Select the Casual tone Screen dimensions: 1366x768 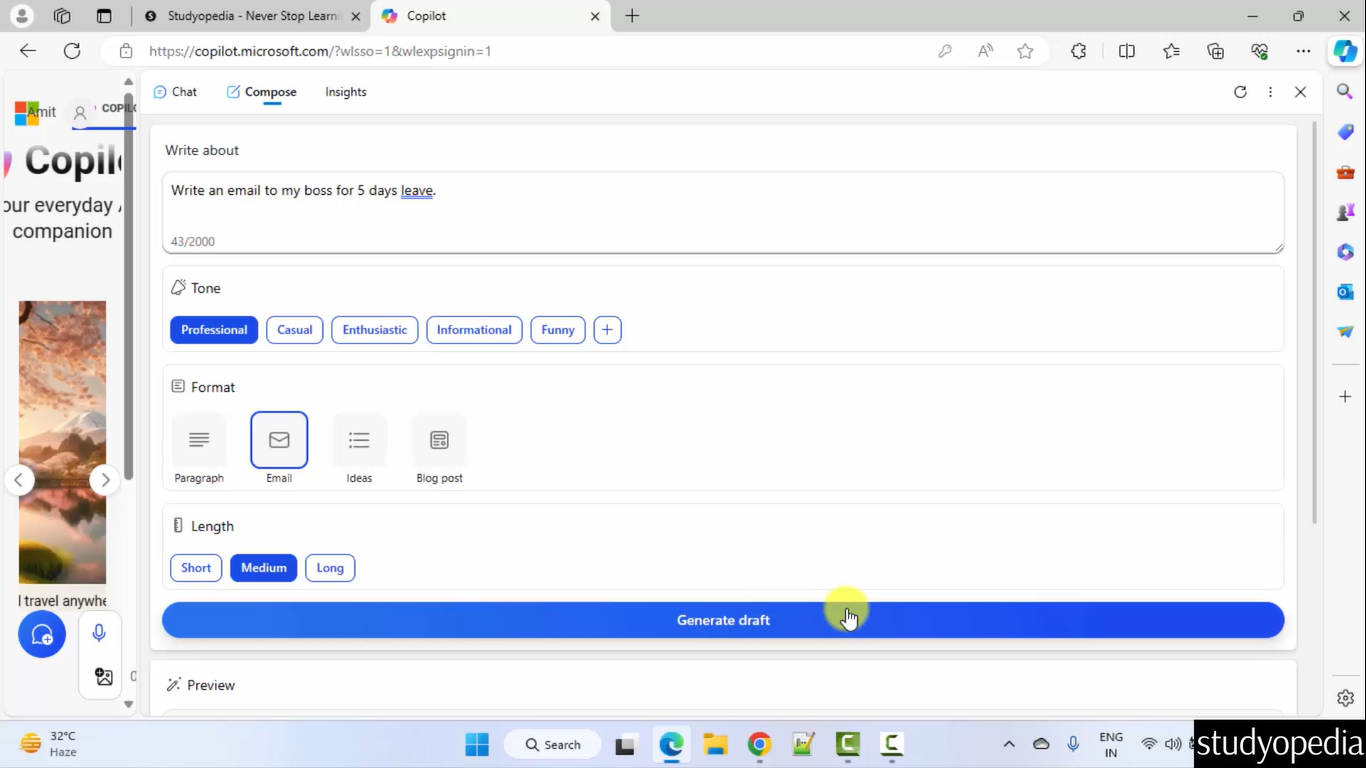[x=295, y=330]
